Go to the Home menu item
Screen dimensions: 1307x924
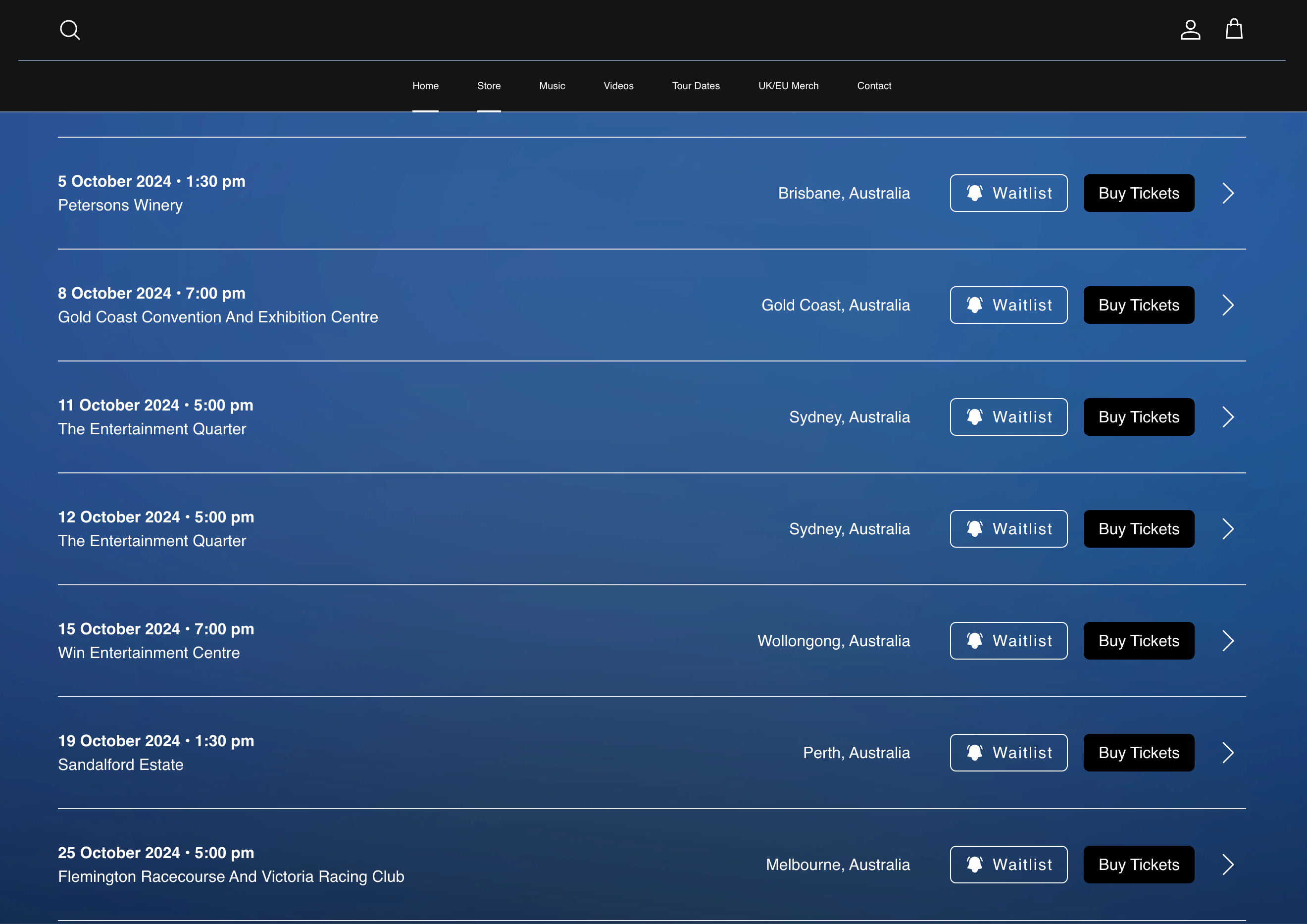(425, 85)
